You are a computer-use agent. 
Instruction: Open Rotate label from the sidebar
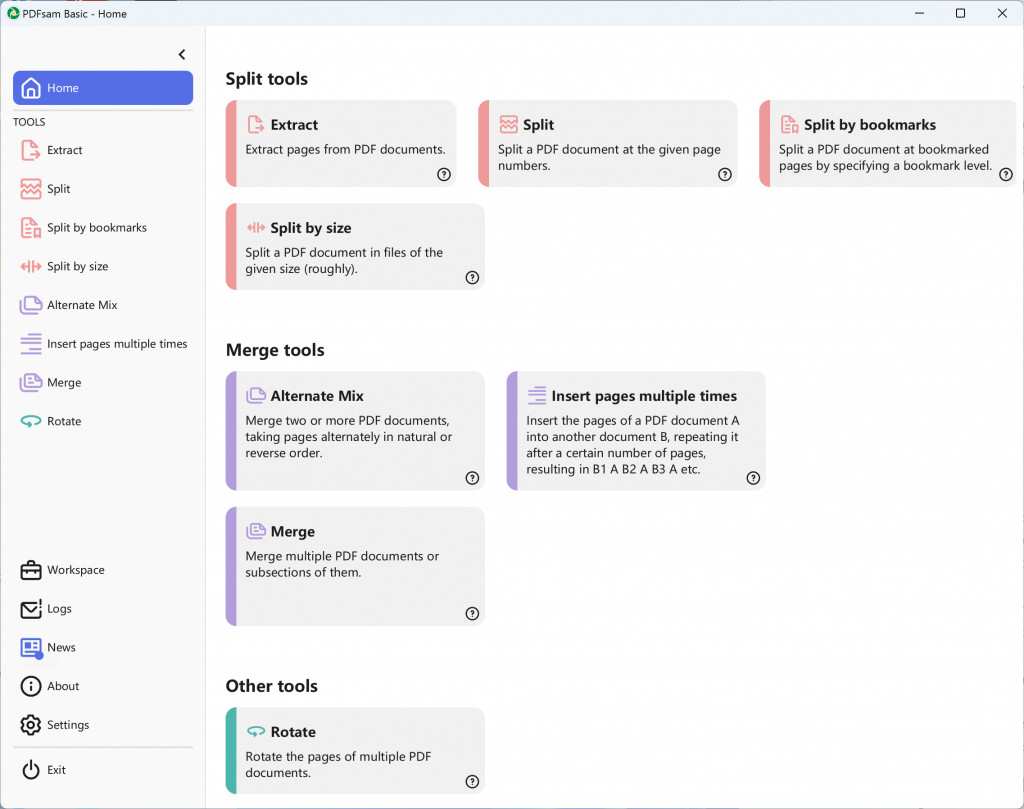(x=64, y=421)
